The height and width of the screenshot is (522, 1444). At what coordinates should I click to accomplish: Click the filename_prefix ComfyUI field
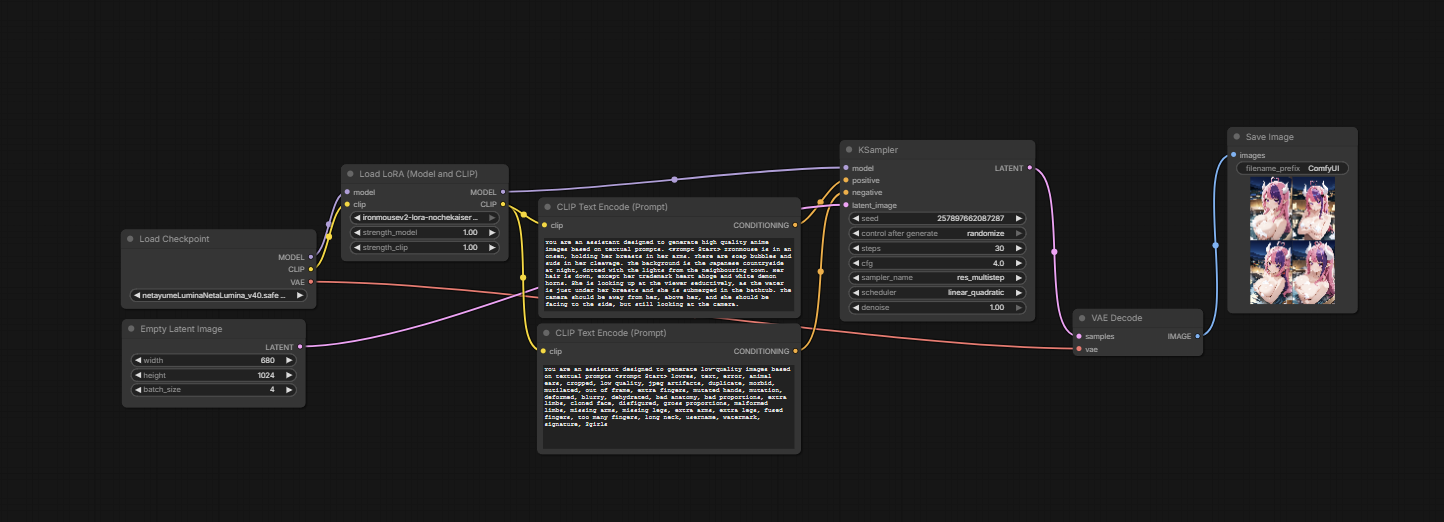point(1292,168)
